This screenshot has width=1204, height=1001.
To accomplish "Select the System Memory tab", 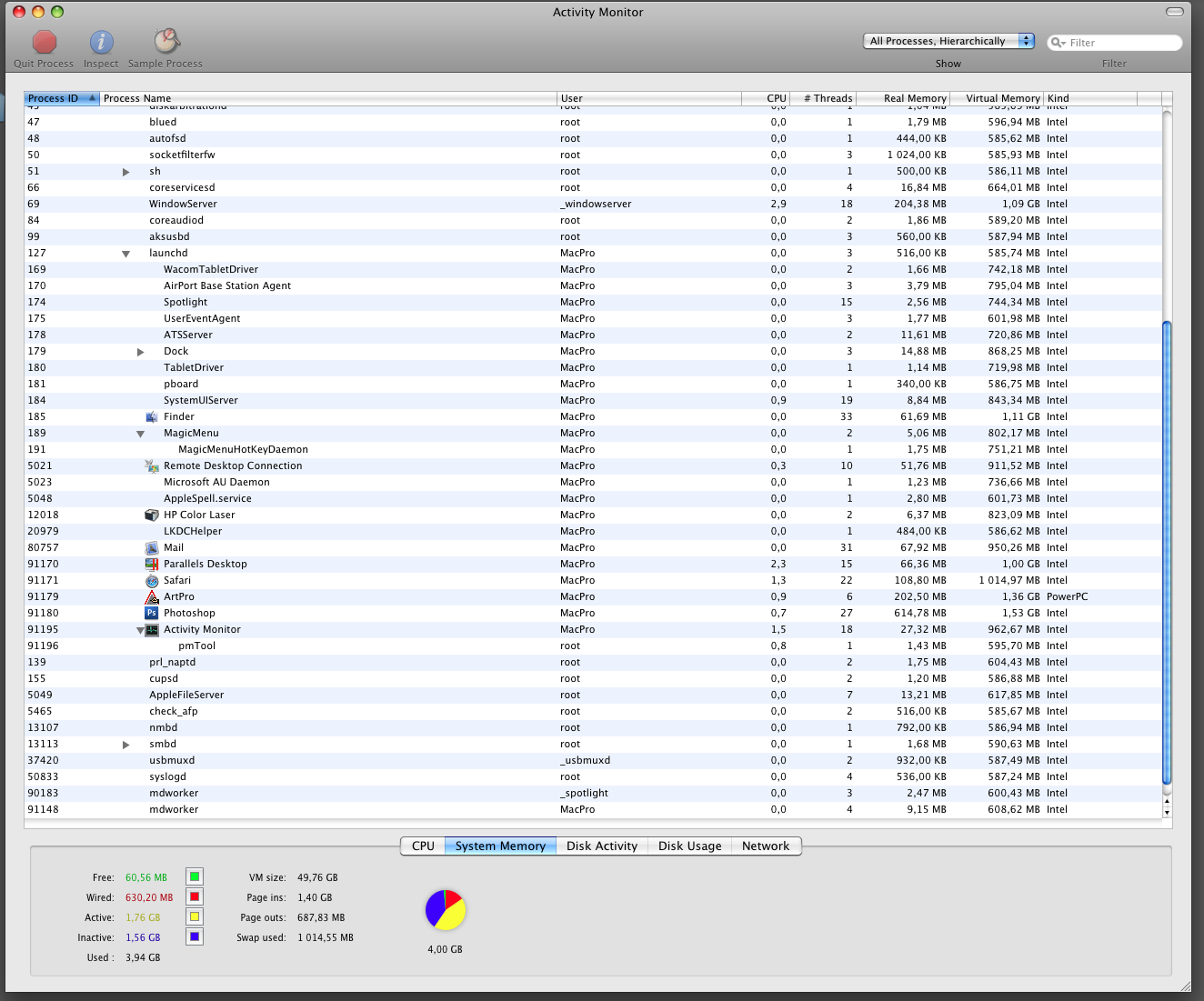I will [x=500, y=846].
